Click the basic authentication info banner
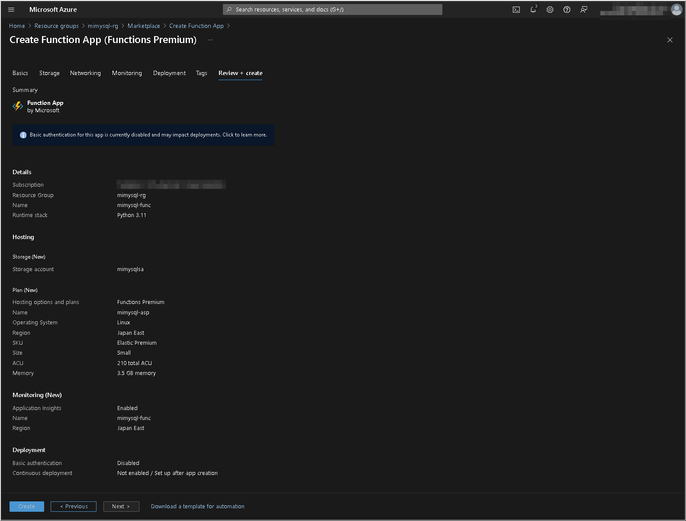This screenshot has width=686, height=521. [x=144, y=135]
